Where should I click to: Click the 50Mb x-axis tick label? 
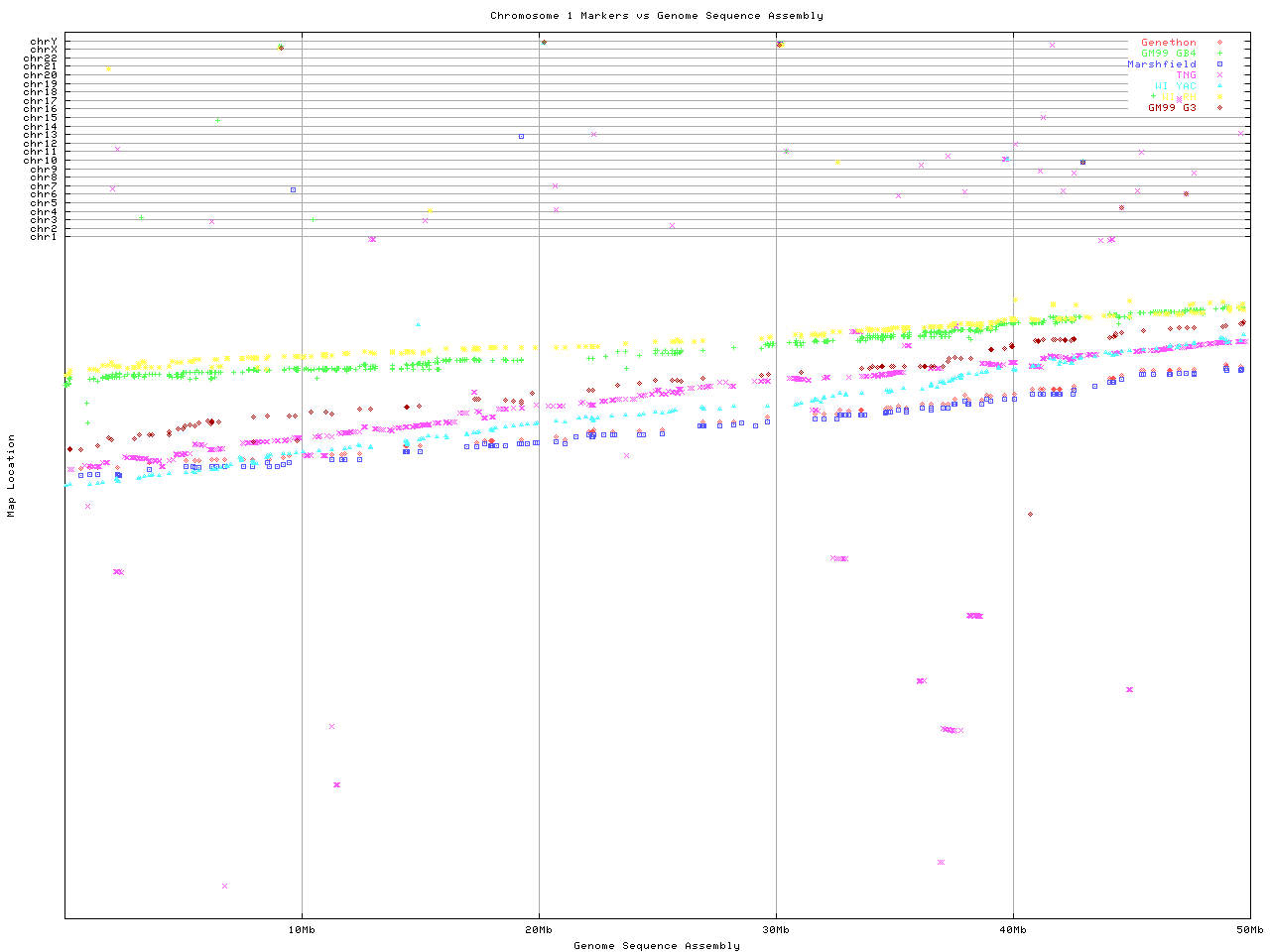click(x=1249, y=929)
